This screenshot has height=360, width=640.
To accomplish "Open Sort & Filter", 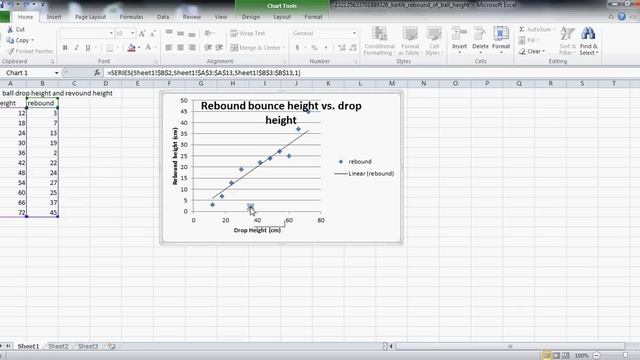I will 567,41.
